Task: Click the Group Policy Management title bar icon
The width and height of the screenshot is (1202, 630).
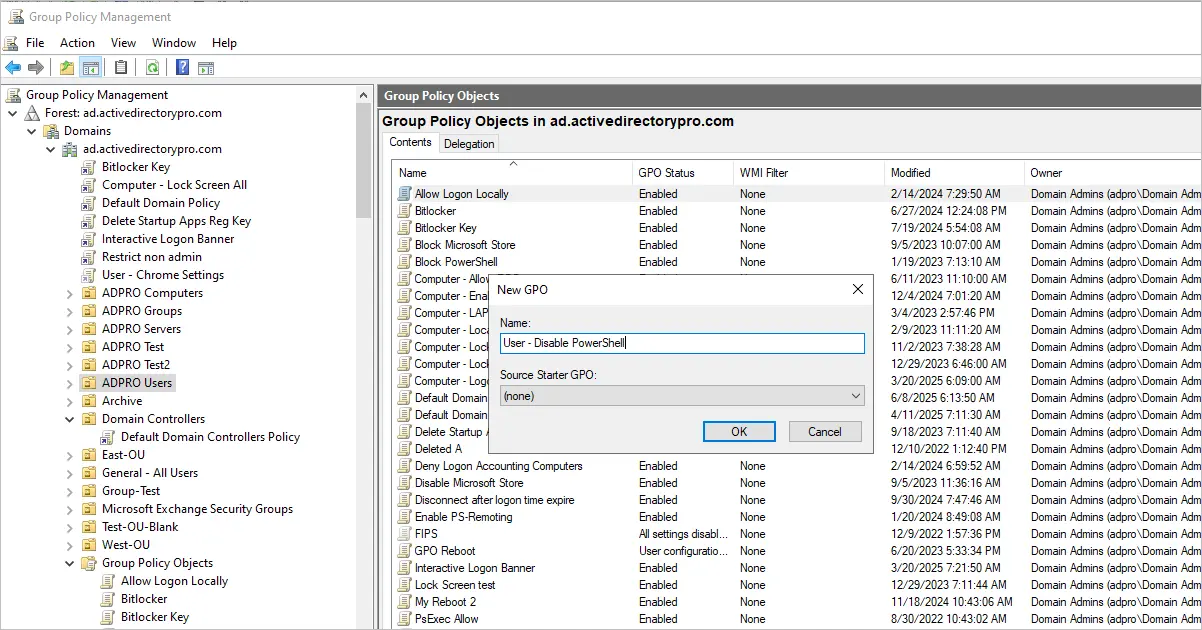Action: pyautogui.click(x=15, y=16)
